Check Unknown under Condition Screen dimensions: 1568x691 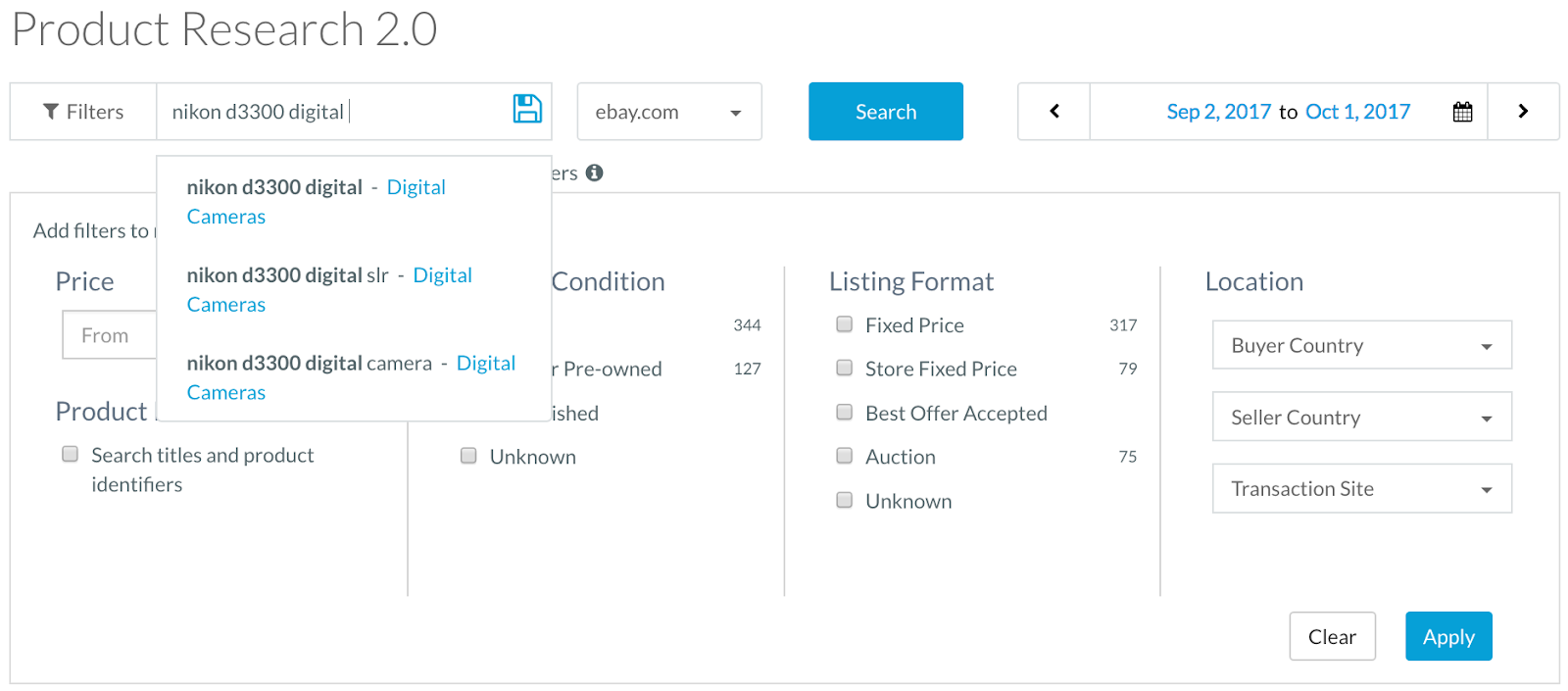point(468,456)
